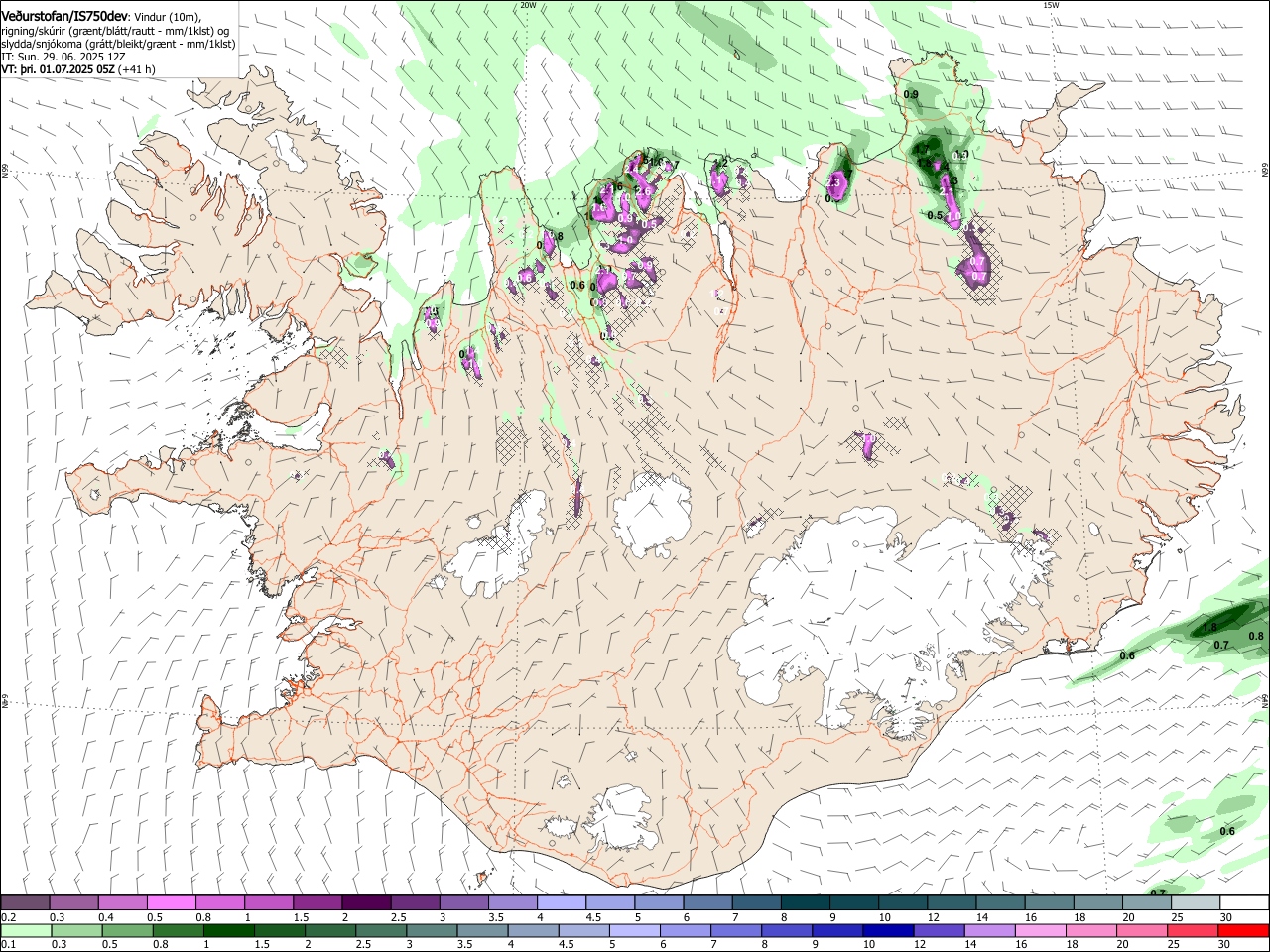
Task: Click the 0.5 value beside northeast green rain band
Action: click(935, 215)
